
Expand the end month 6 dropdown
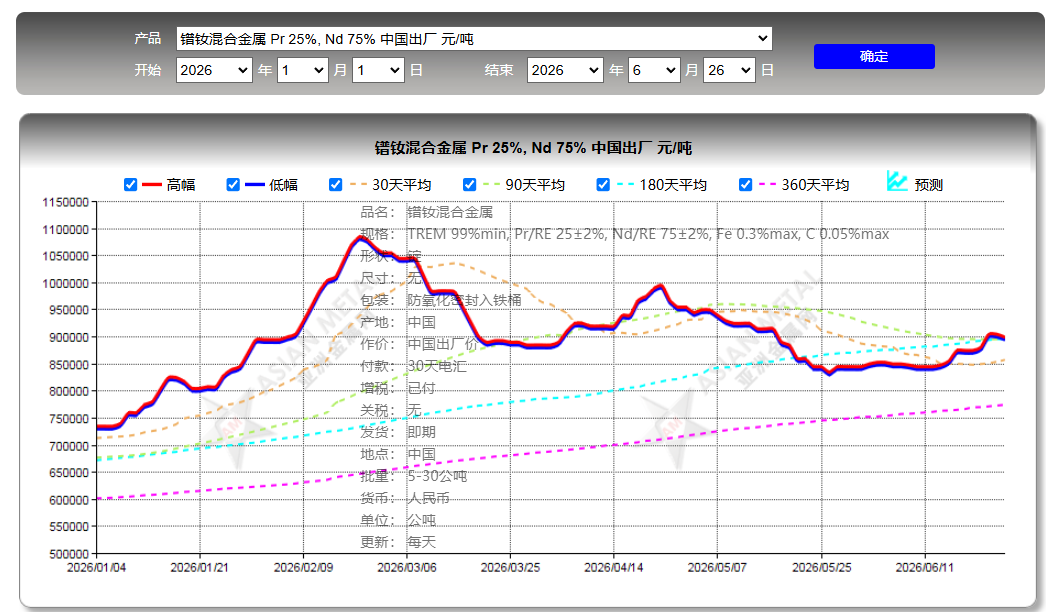click(x=654, y=70)
